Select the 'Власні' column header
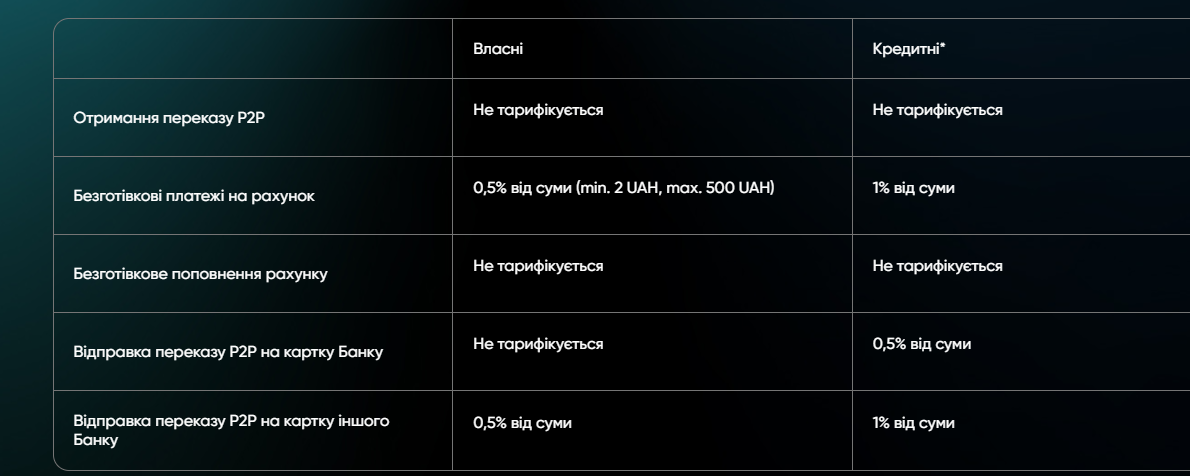 [x=498, y=49]
